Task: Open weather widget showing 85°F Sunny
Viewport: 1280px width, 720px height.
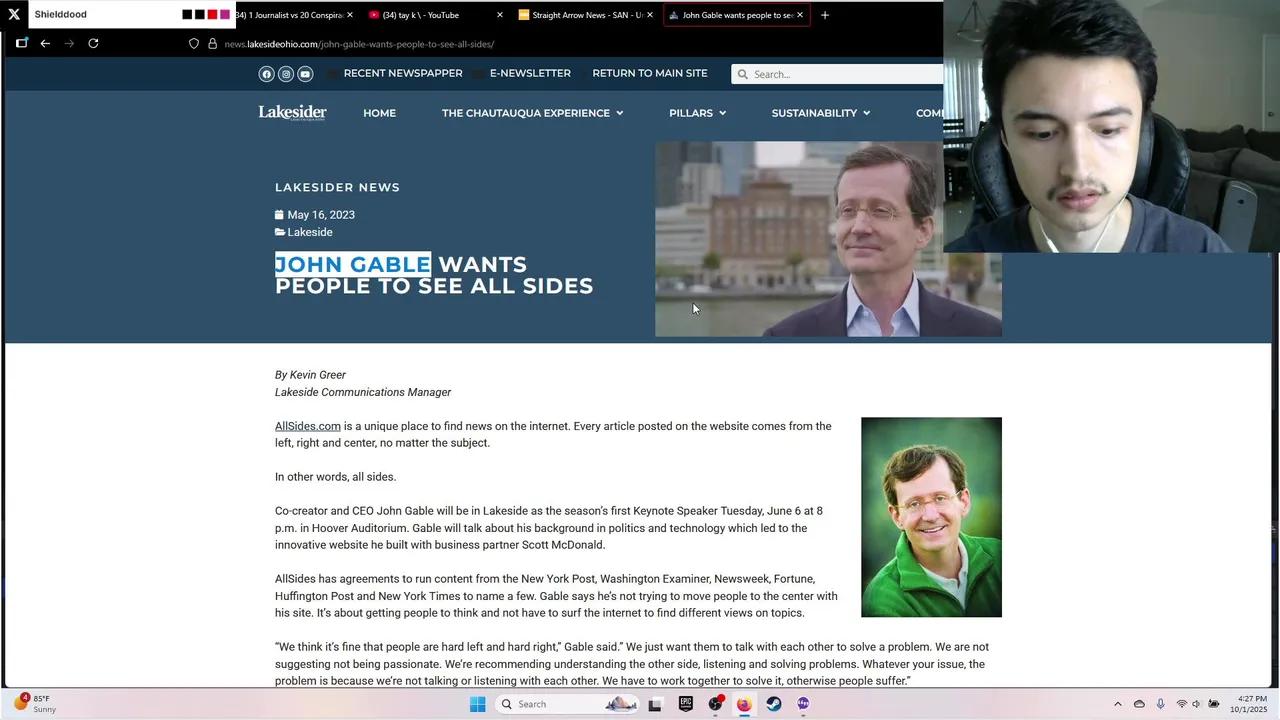Action: point(35,704)
